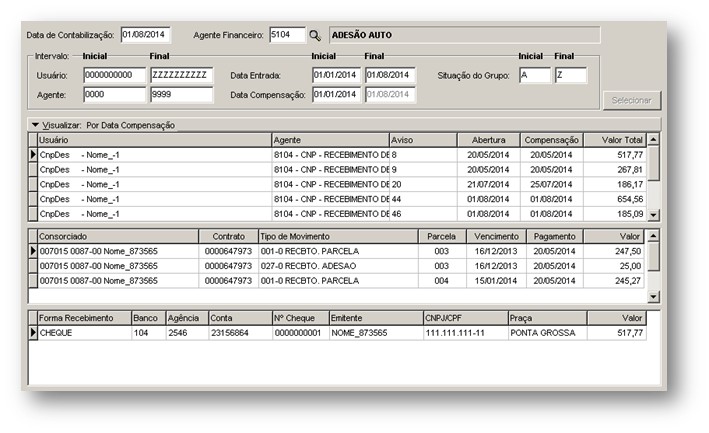Screen dimensions: 709x433
Task: Click the Agência column header
Action: pos(187,318)
